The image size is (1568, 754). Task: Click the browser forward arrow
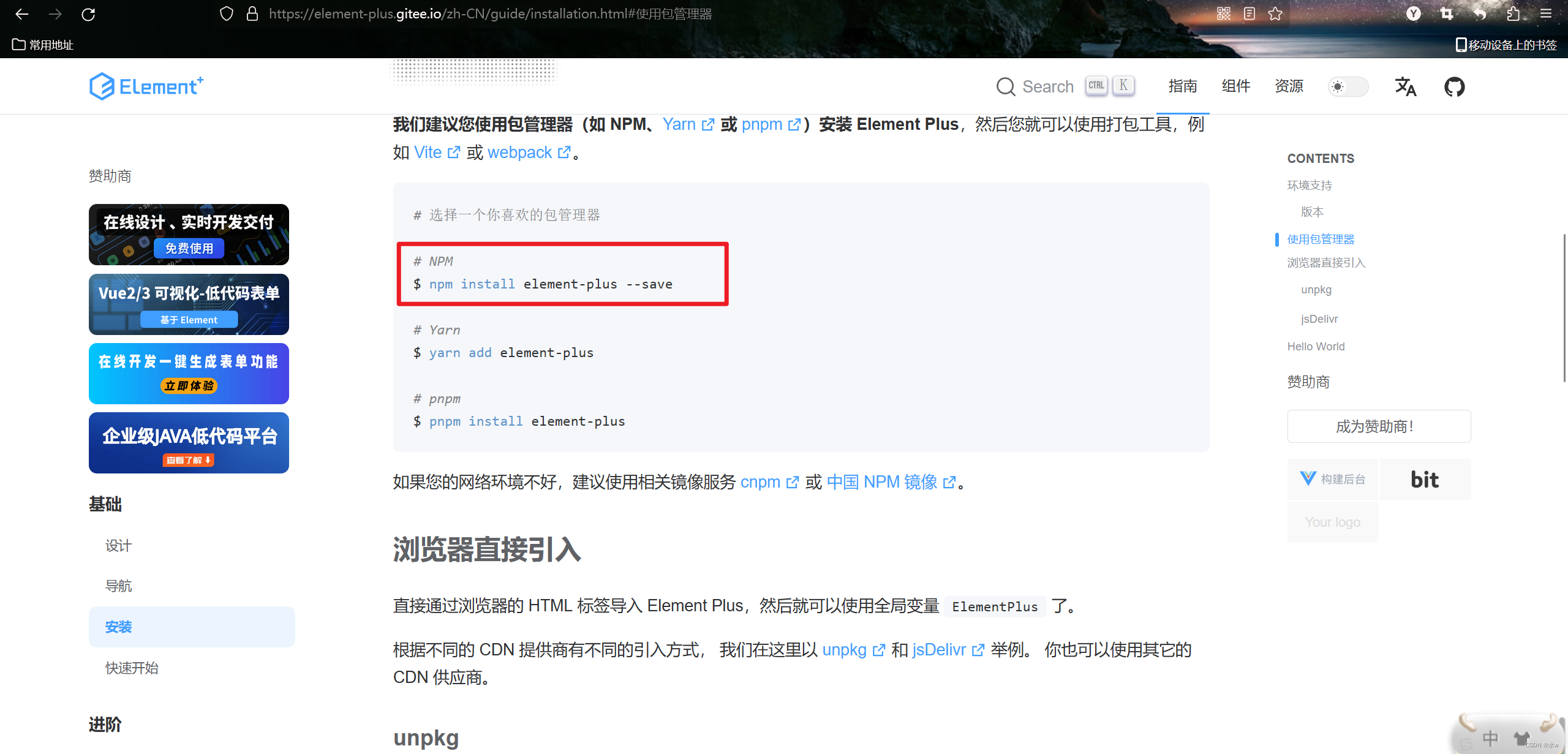55,13
